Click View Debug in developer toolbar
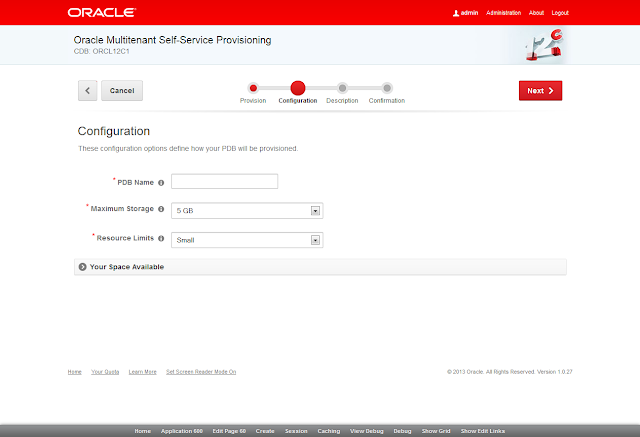 [x=367, y=431]
